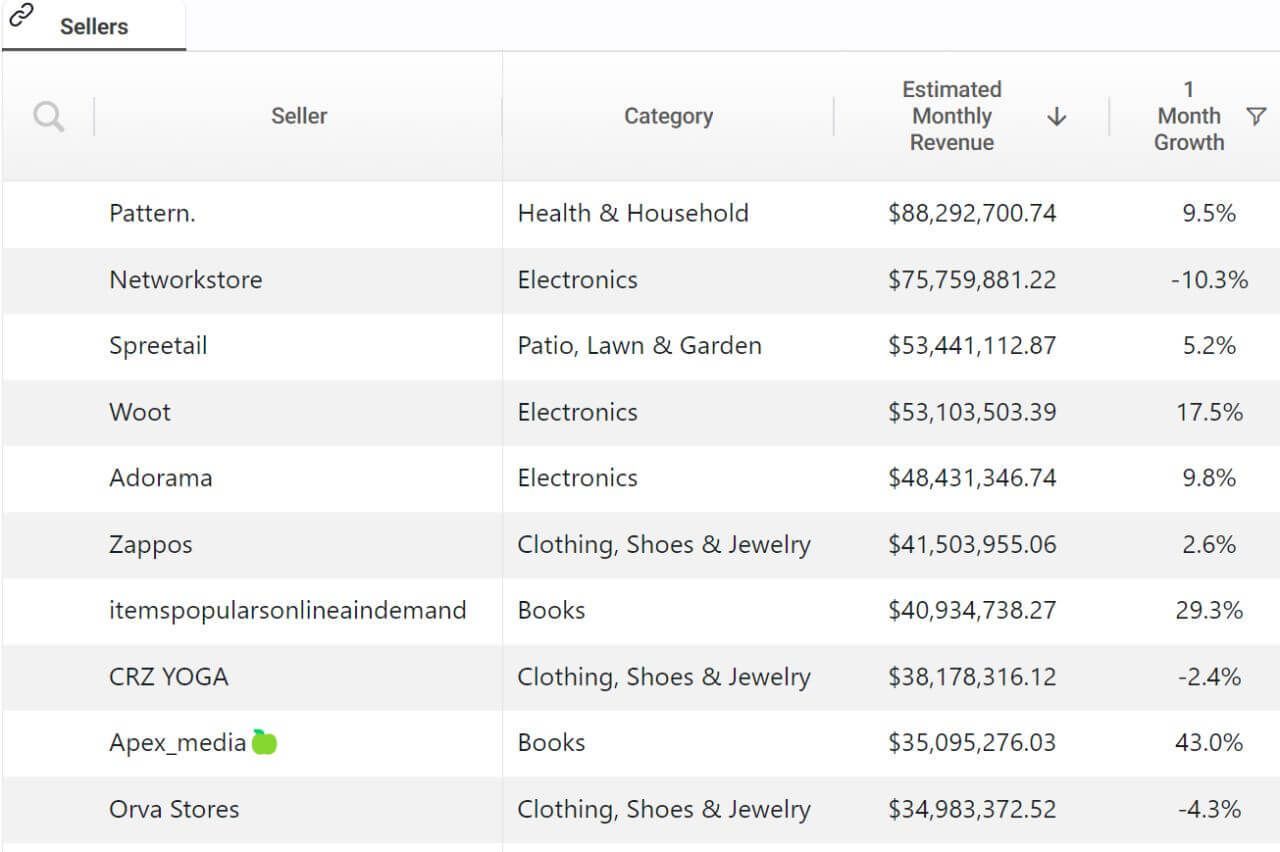
Task: Select the itemspopularsonlineaindemand seller
Action: pyautogui.click(x=287, y=610)
